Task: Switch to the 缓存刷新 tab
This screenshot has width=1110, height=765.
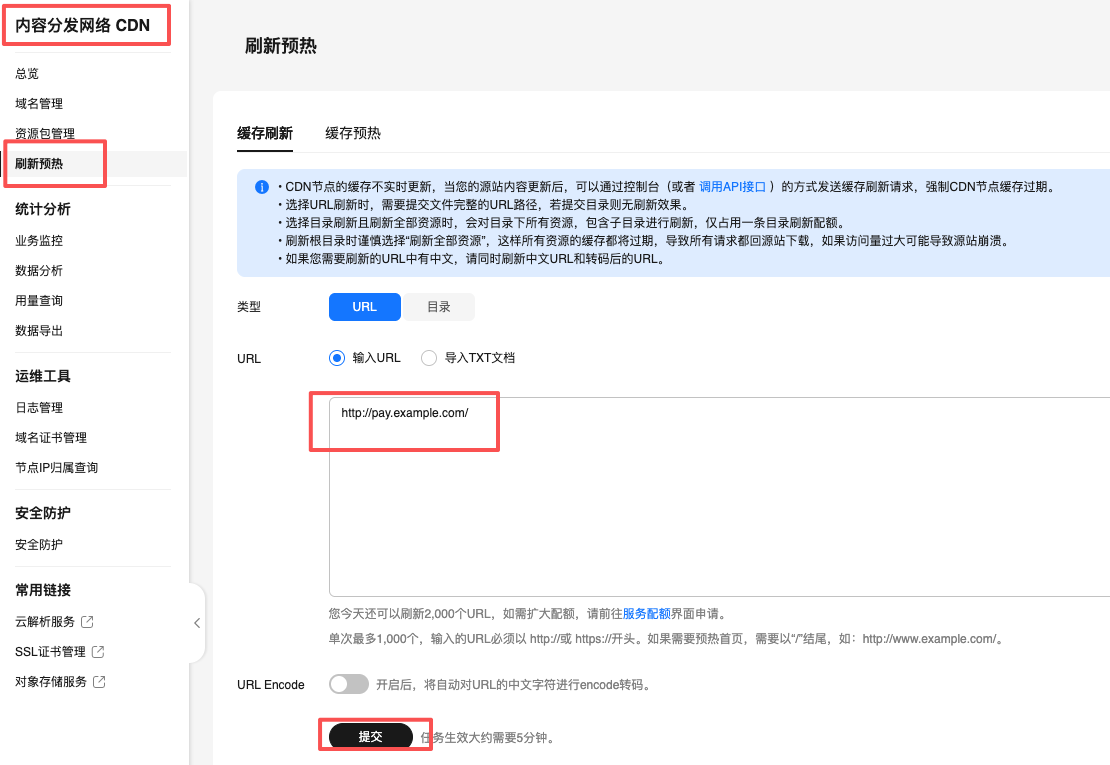Action: point(265,133)
